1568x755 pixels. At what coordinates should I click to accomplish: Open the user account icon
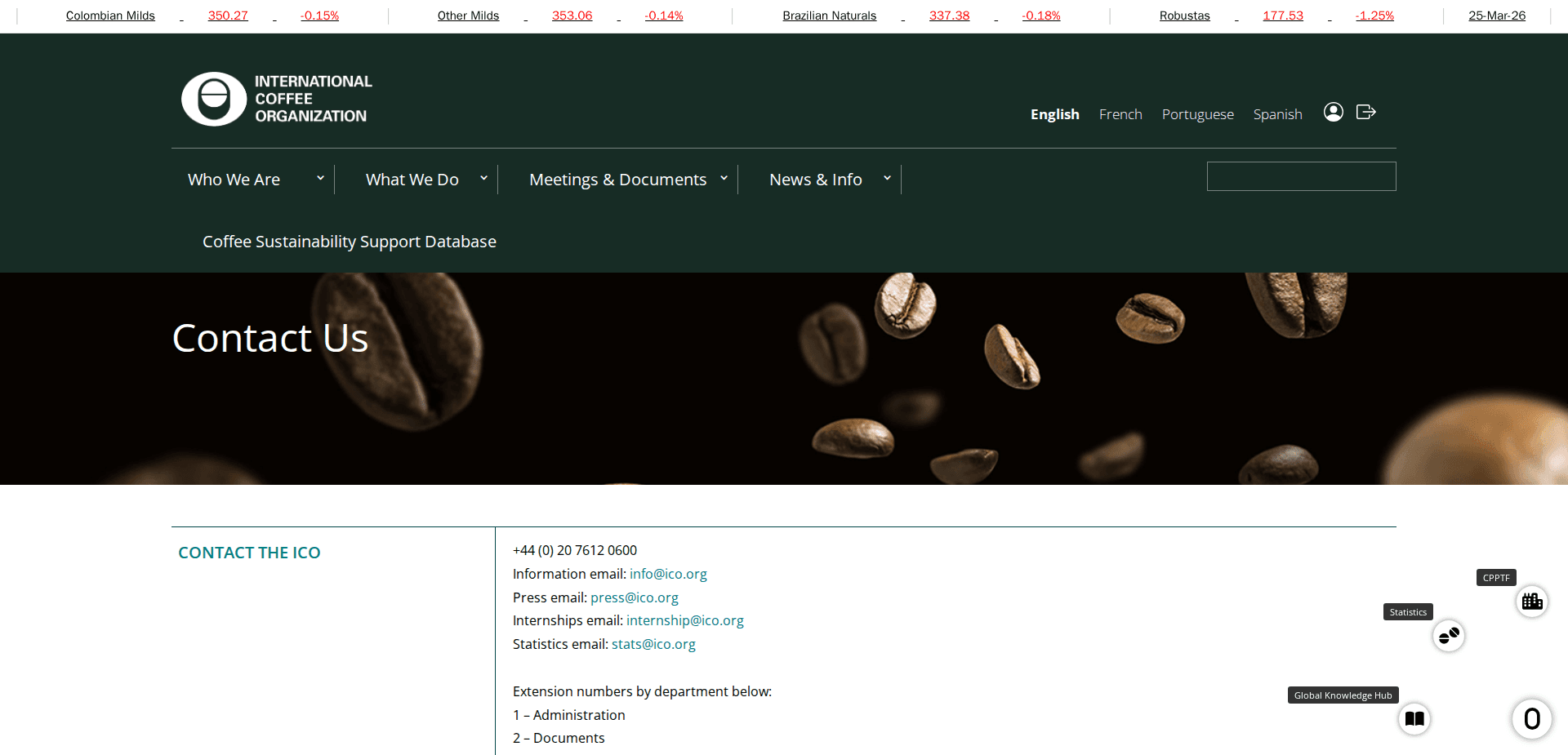point(1333,113)
